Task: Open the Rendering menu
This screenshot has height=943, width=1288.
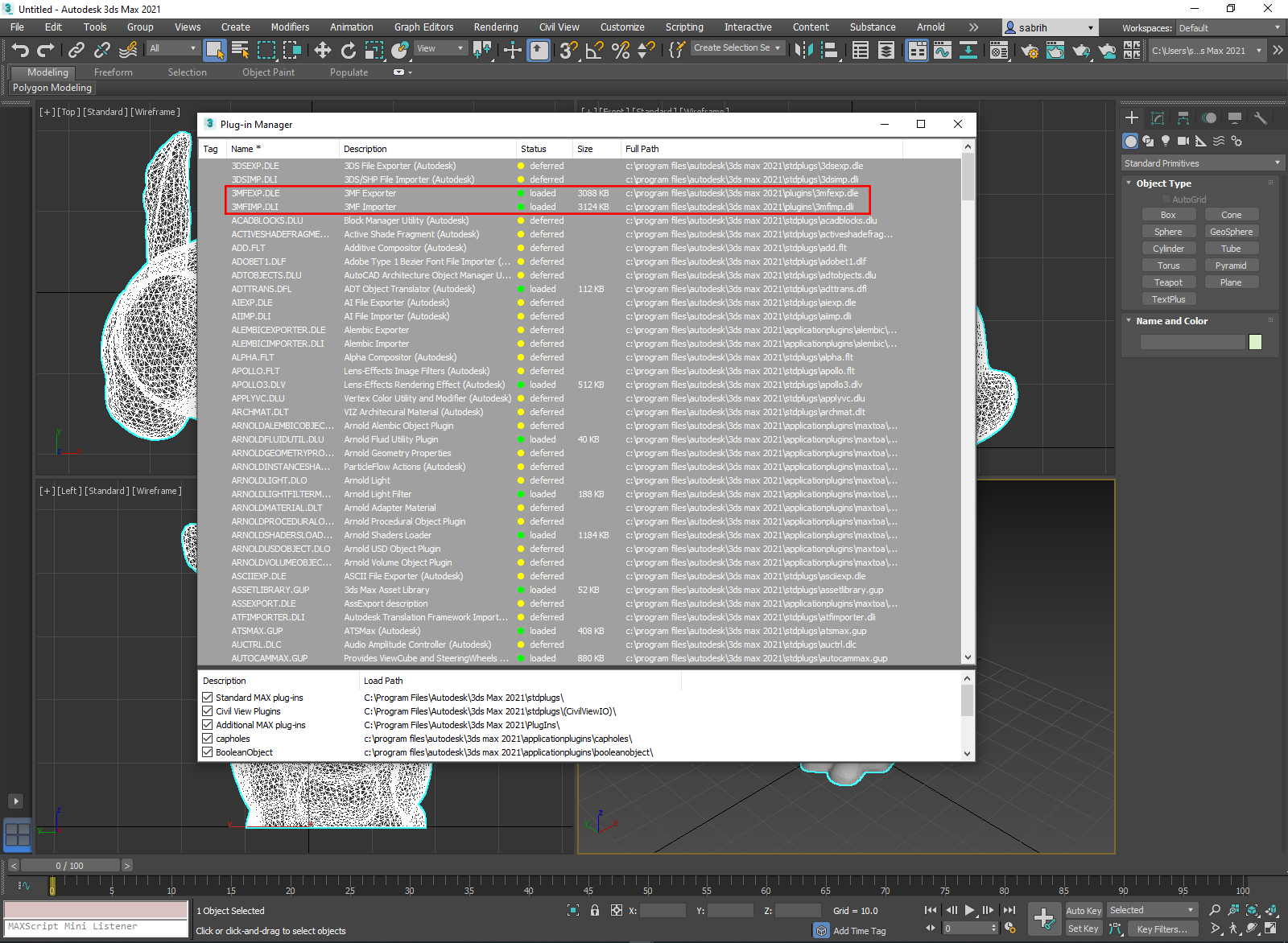Action: 496,27
